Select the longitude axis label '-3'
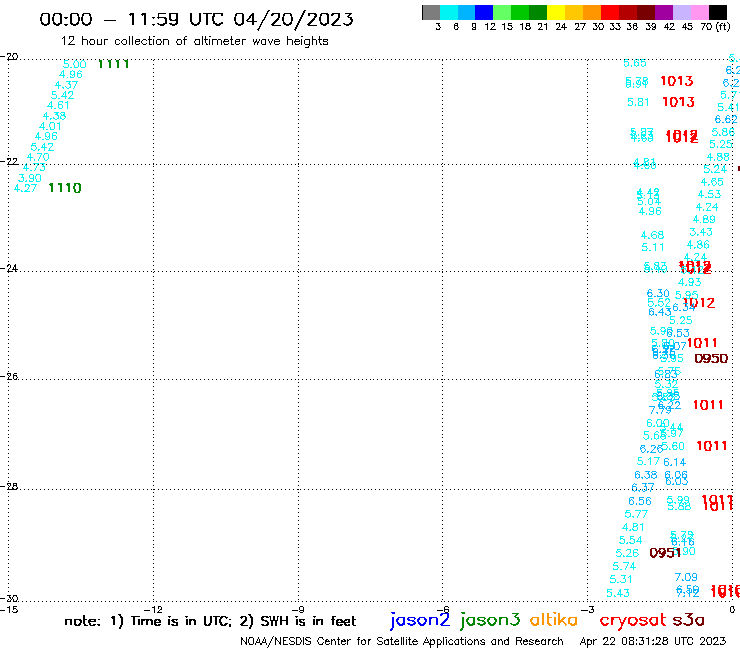This screenshot has height=650, width=740. [587, 609]
